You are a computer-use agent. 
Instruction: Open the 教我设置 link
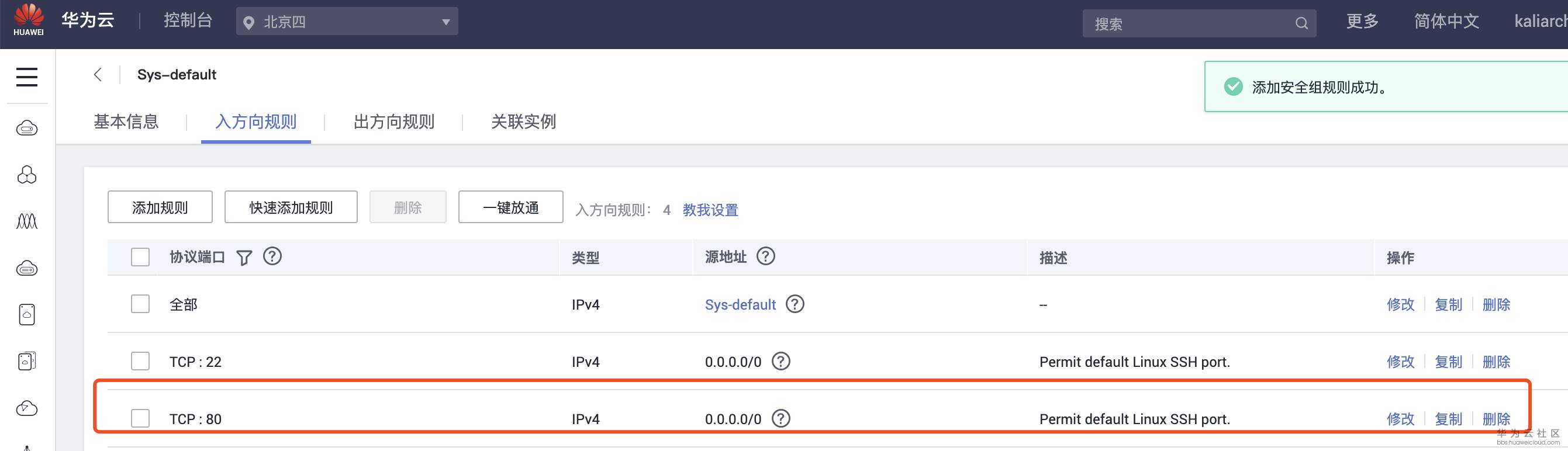point(710,210)
